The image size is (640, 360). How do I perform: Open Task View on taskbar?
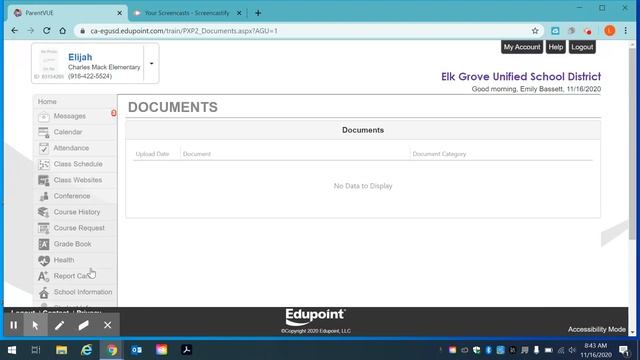point(36,350)
